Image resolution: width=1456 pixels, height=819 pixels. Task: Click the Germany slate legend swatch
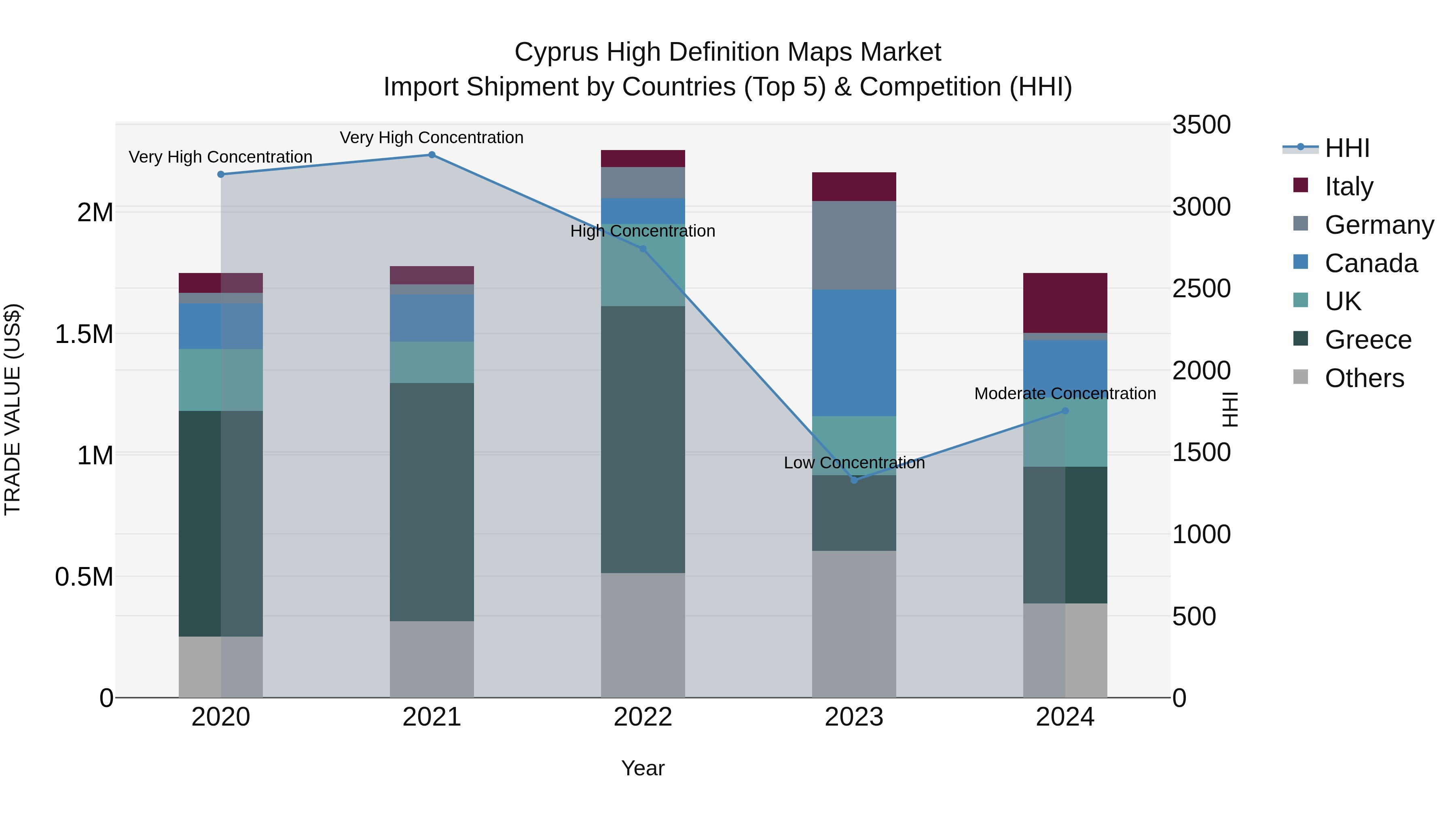(1301, 223)
